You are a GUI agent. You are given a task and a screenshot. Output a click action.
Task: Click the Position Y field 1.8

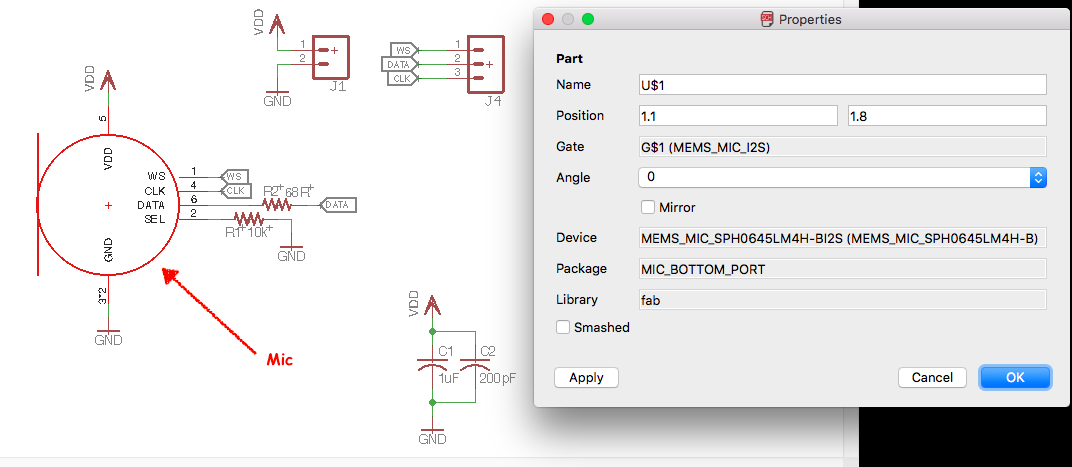point(947,116)
